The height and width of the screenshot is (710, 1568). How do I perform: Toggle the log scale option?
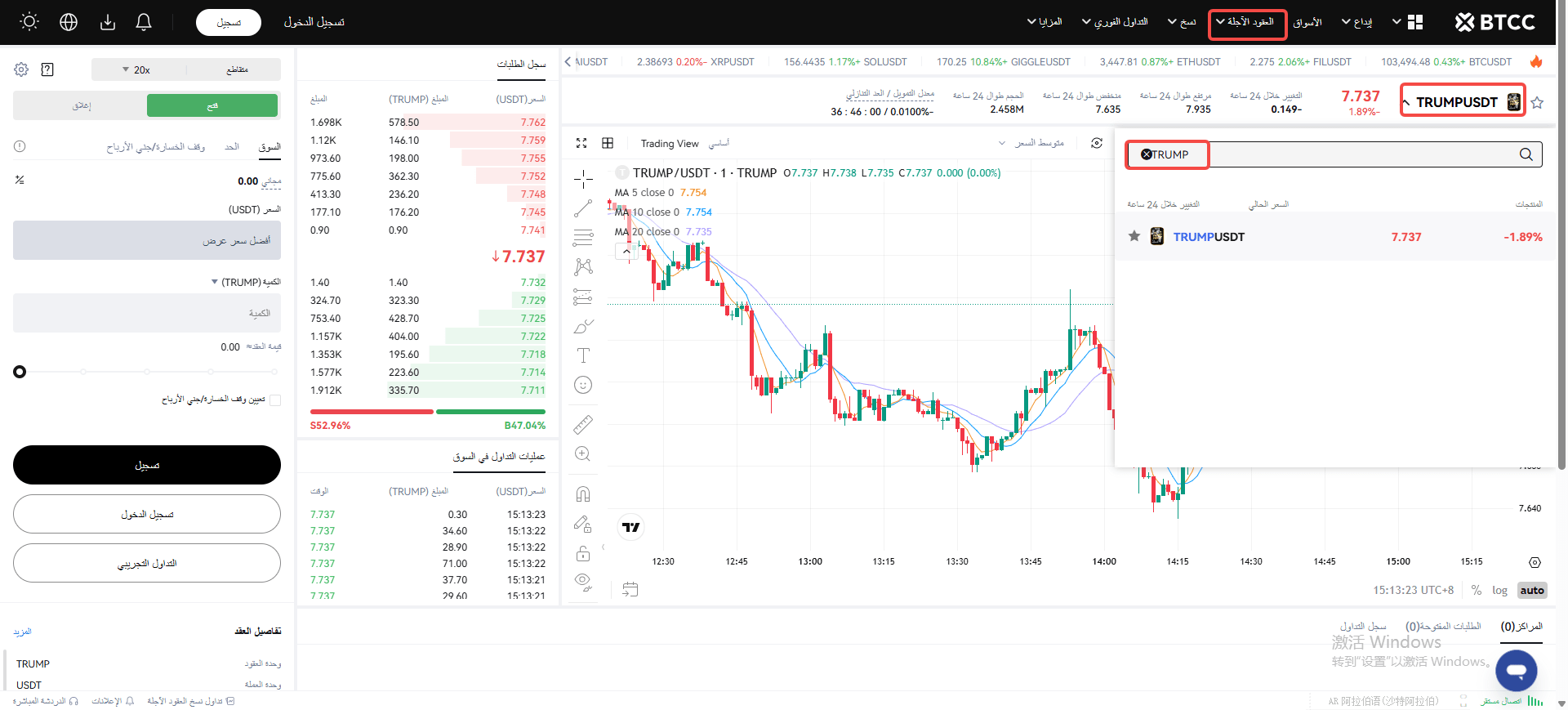coord(1499,590)
